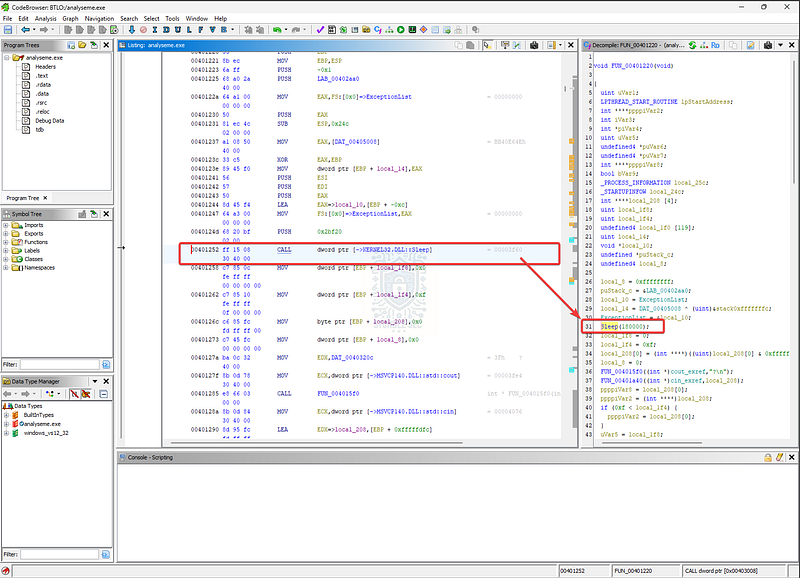Toggle the I (instruction) navigation icon

pos(155,30)
